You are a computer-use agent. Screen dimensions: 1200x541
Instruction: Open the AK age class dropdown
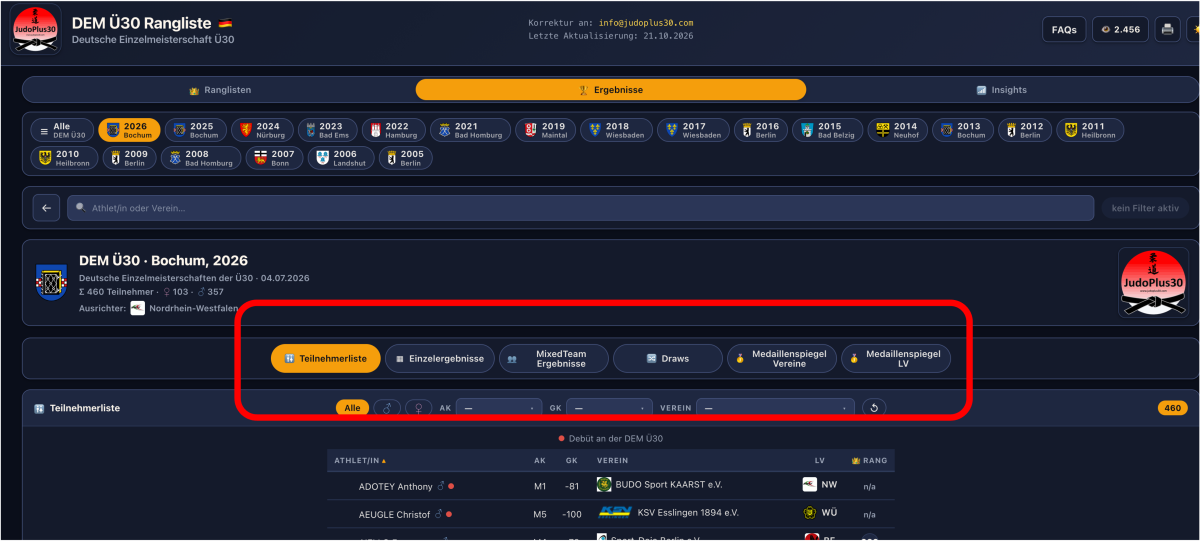(499, 408)
